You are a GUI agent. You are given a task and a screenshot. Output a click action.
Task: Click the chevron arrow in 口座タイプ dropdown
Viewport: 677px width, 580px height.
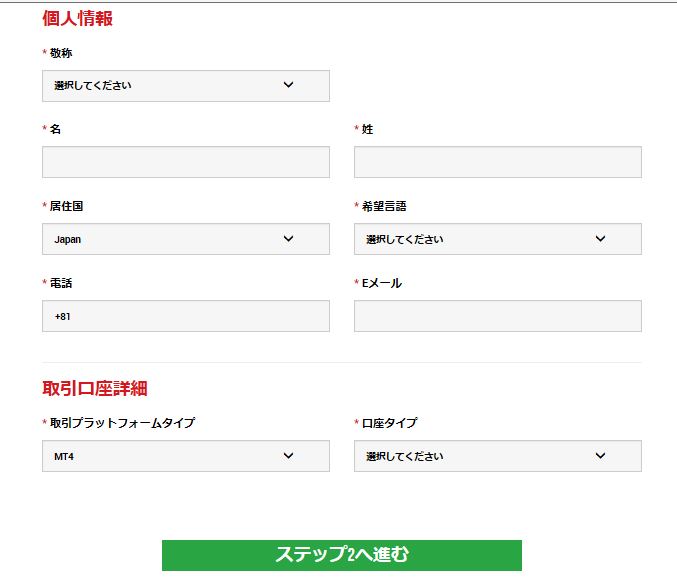[x=600, y=456]
